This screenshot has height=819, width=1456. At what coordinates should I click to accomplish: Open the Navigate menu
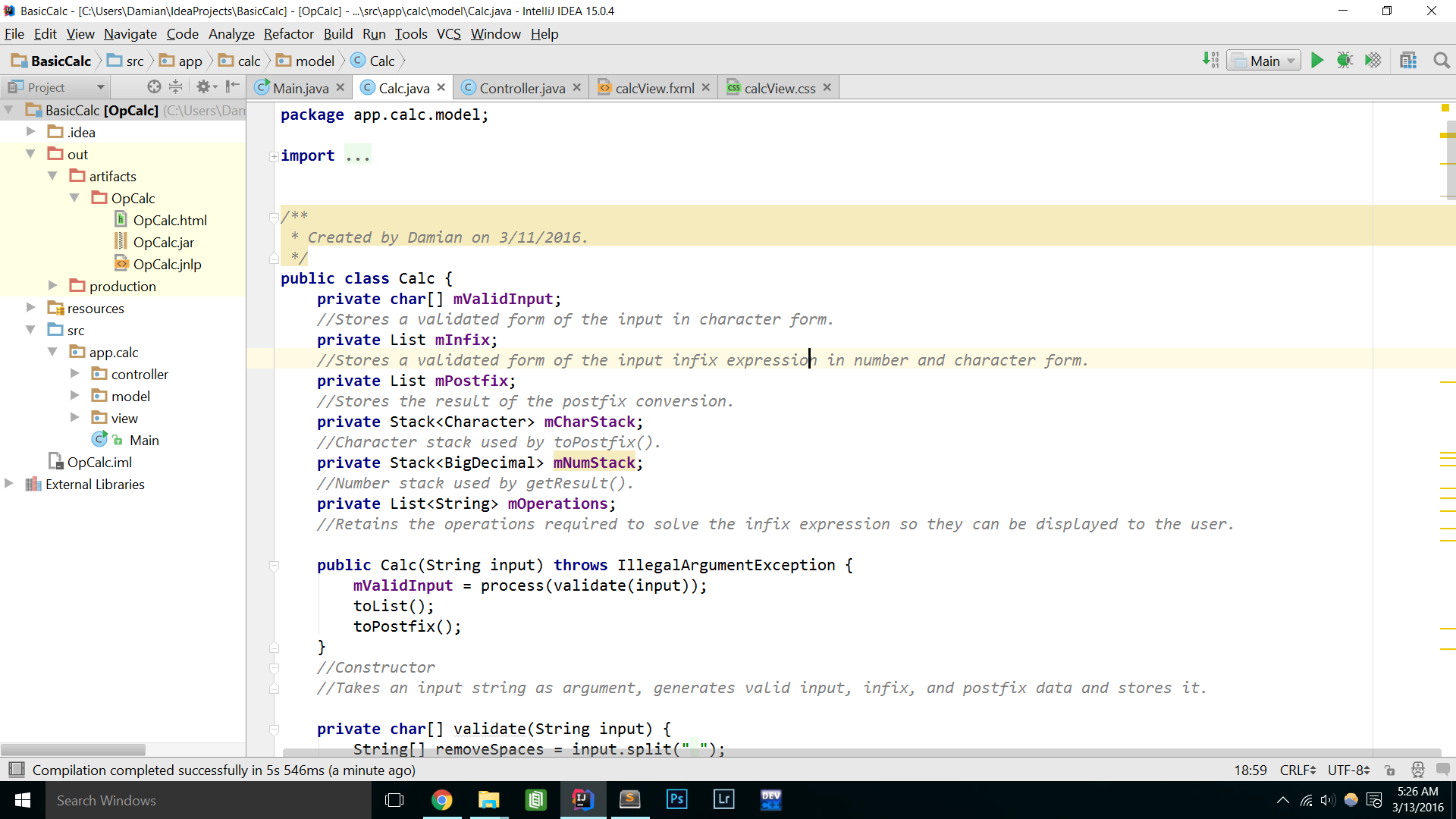click(x=130, y=34)
